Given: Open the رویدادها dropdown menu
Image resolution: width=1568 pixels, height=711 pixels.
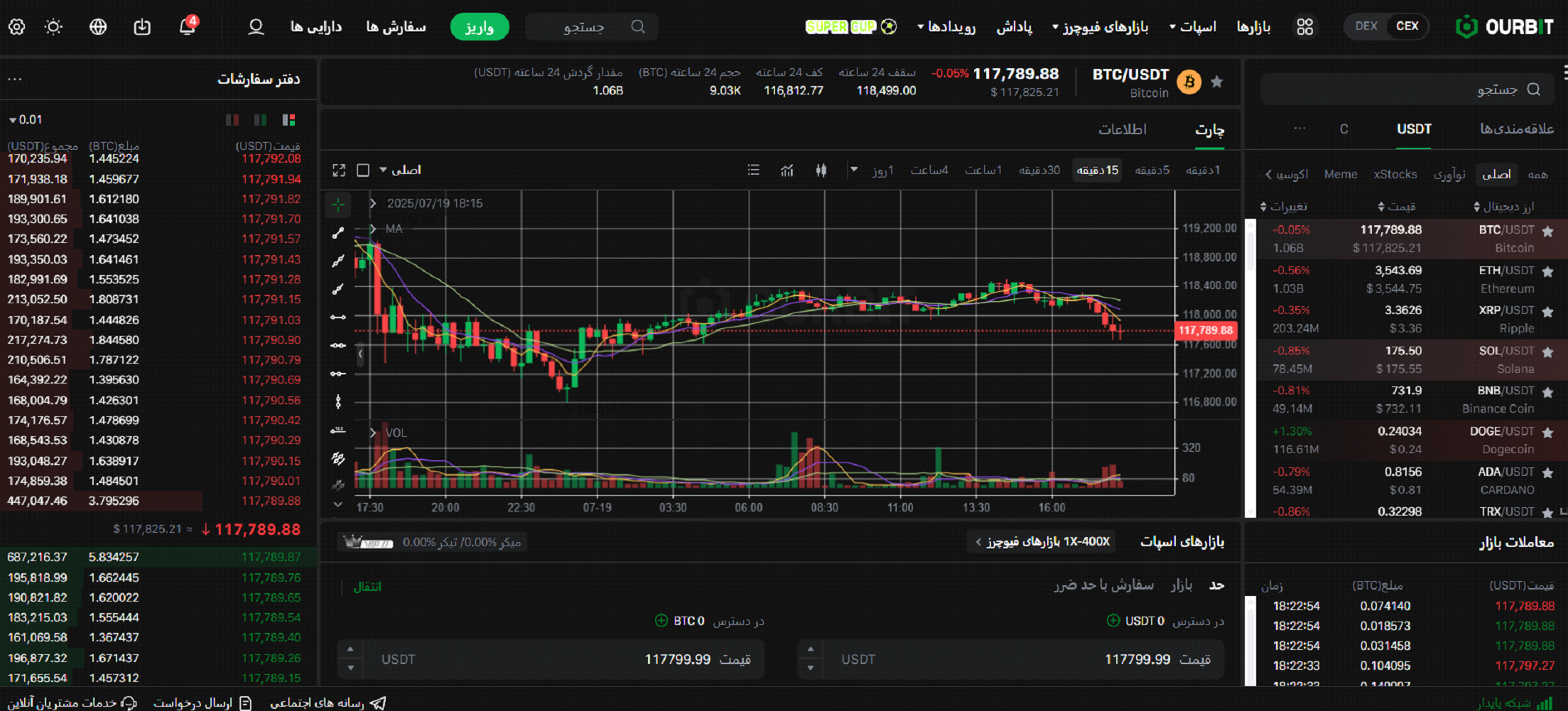Looking at the screenshot, I should pos(946,27).
